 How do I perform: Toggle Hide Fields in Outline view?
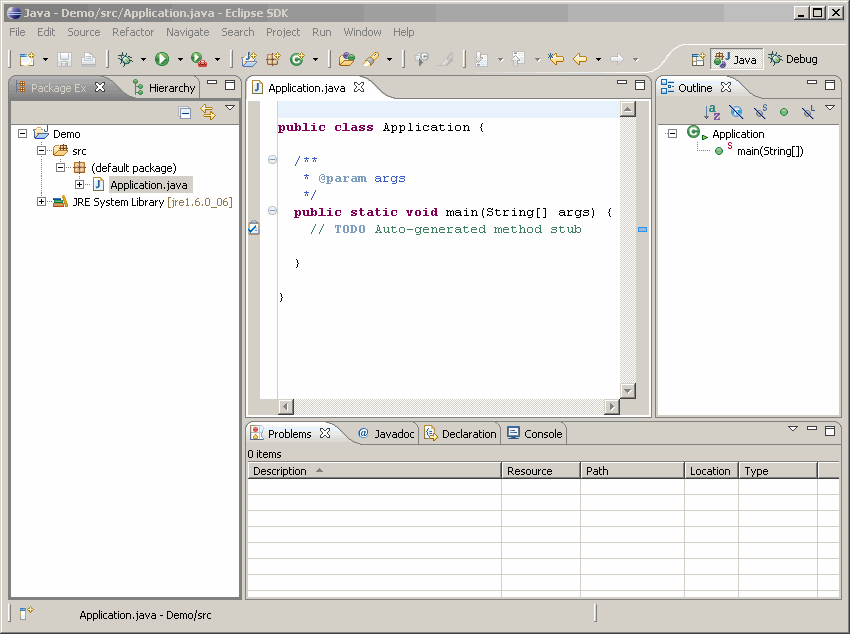point(736,113)
